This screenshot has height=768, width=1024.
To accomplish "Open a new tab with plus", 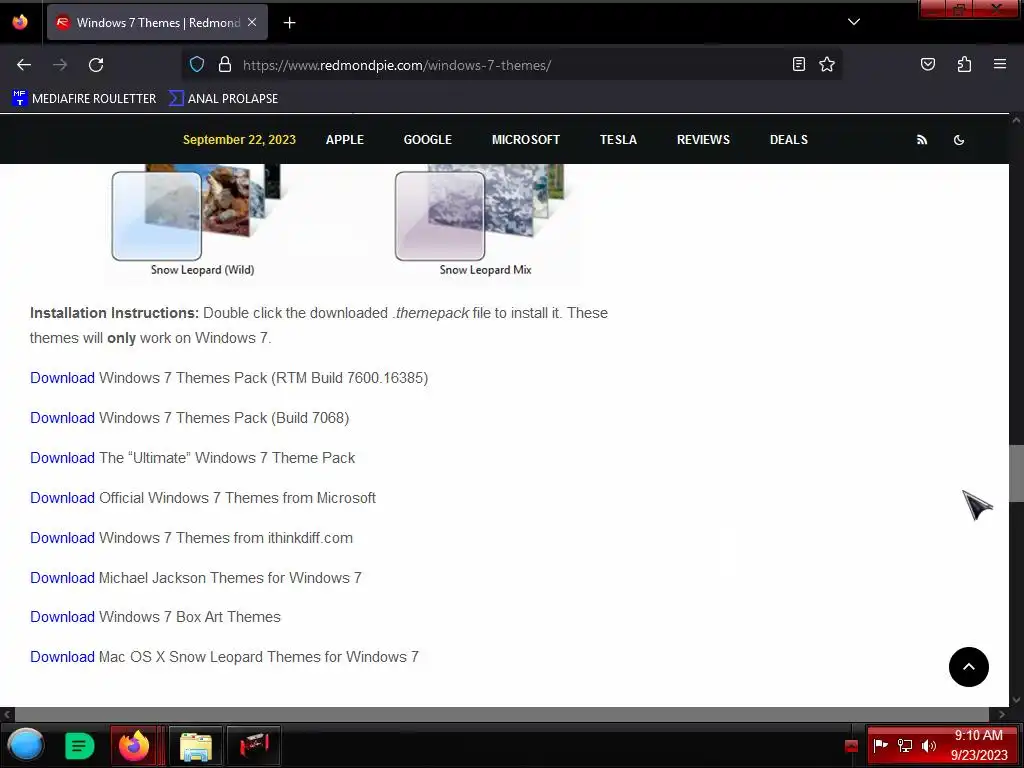I will point(289,23).
